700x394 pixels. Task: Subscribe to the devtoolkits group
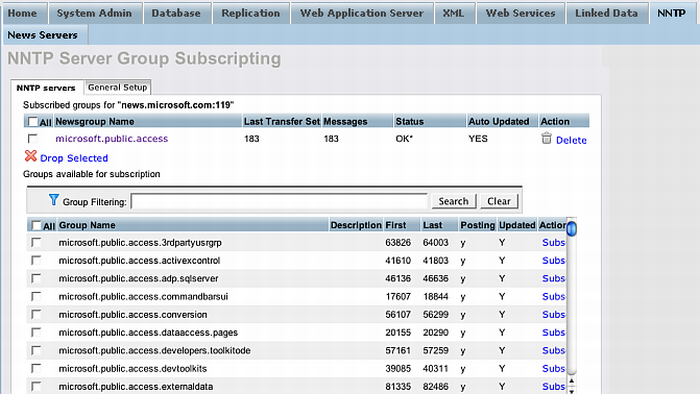tap(553, 369)
